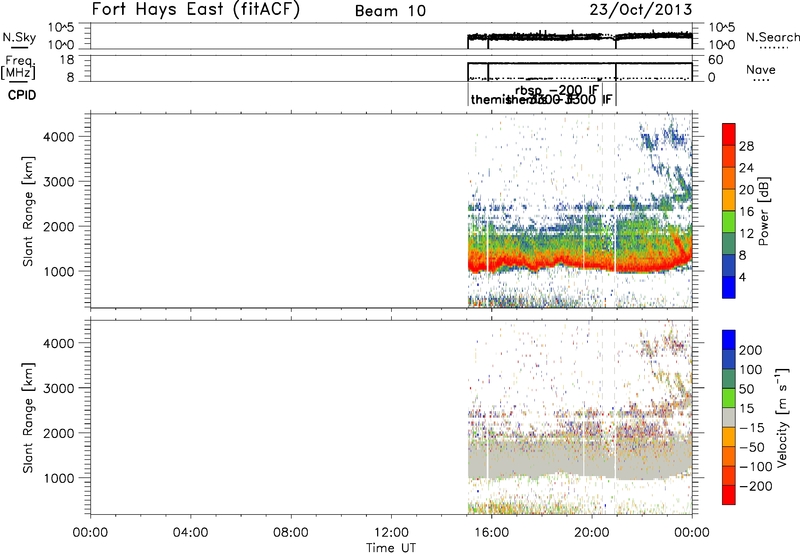Click the red bottom of velocity colorbar

click(729, 495)
